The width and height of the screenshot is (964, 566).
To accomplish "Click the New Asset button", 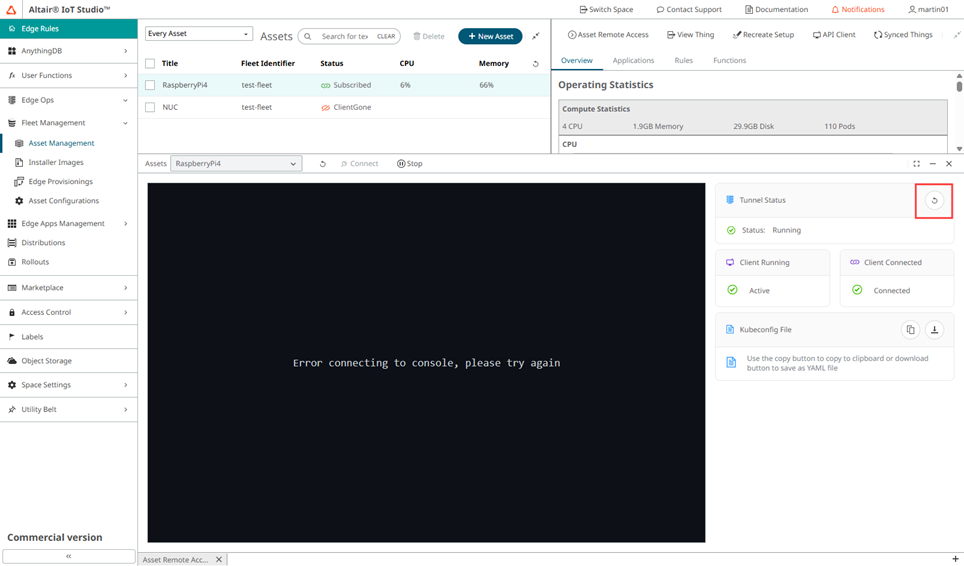I will [x=490, y=36].
